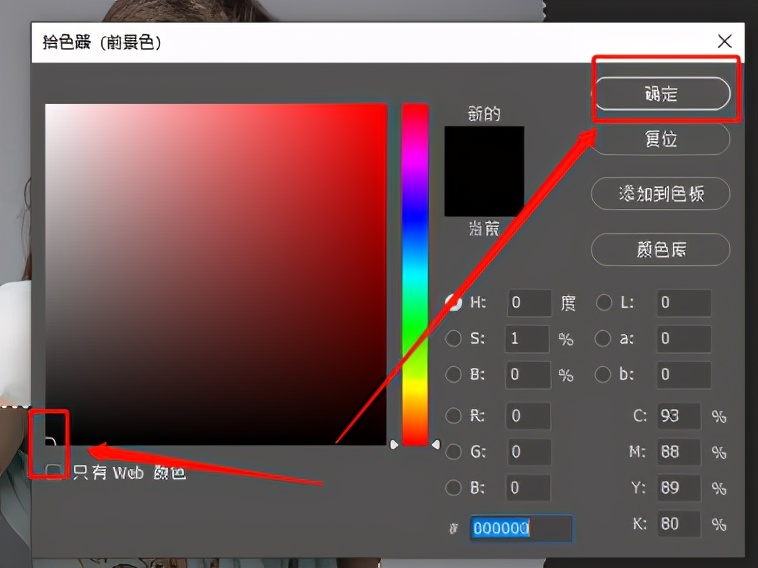Viewport: 758px width, 568px height.
Task: Select the S saturation radio button
Action: click(453, 338)
